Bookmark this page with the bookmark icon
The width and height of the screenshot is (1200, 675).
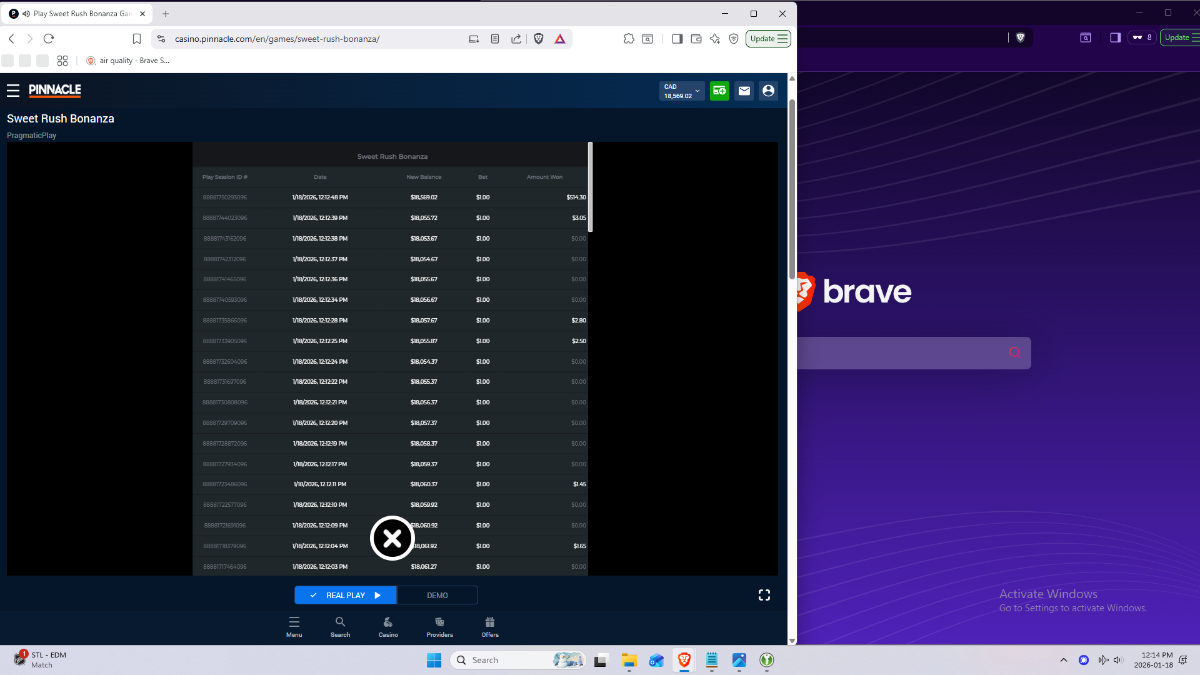tap(137, 39)
